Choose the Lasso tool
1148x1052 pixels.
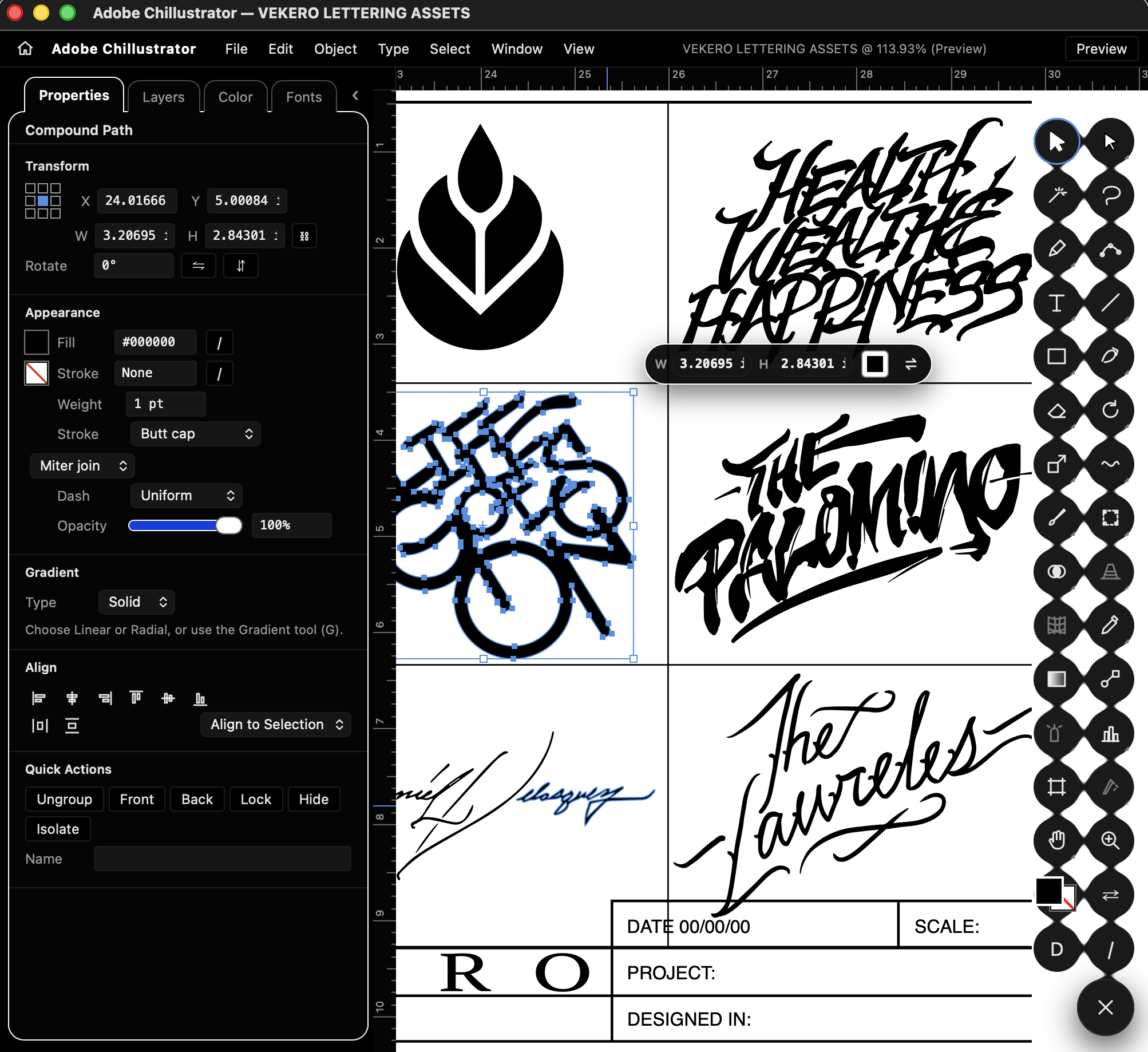1110,195
